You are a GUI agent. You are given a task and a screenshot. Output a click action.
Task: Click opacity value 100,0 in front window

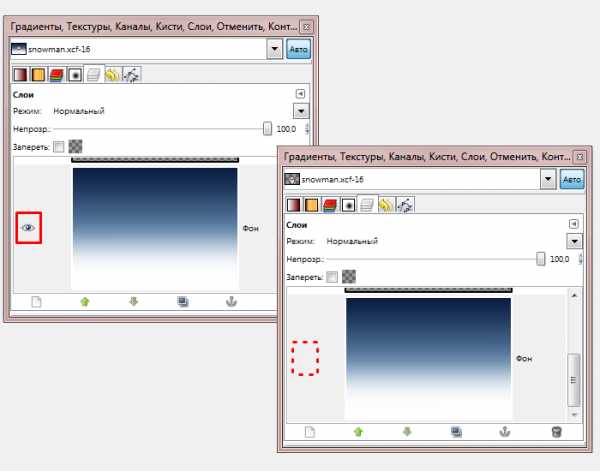tap(560, 259)
